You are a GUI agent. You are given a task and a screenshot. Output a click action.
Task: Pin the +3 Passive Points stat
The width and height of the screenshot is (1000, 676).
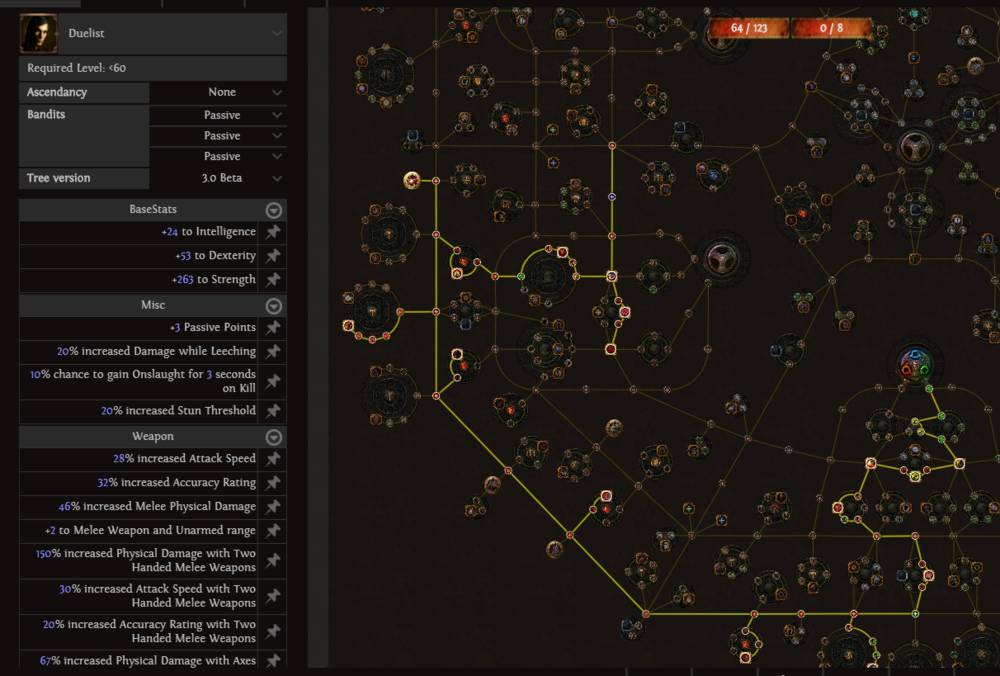273,327
